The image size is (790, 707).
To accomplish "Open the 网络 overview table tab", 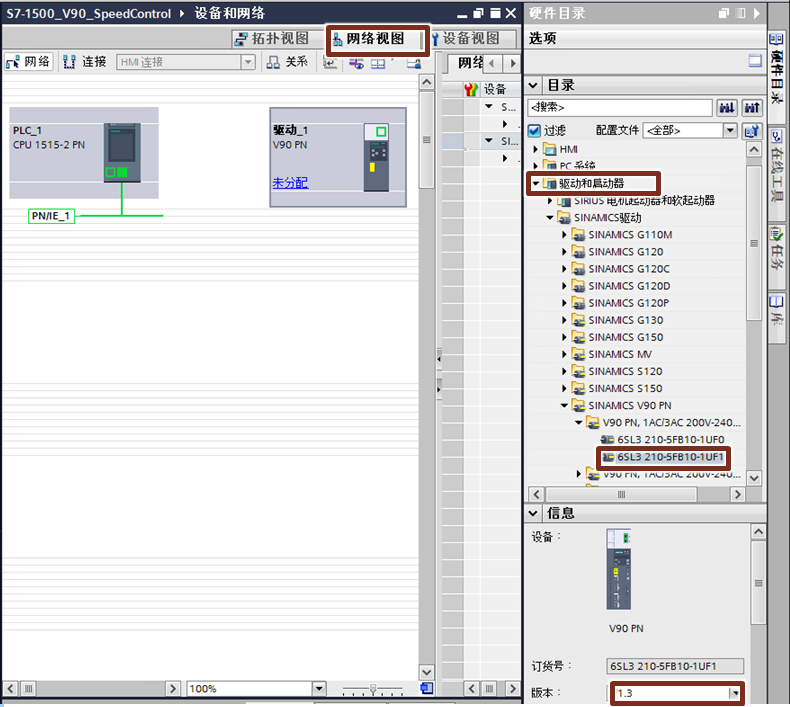I will pyautogui.click(x=467, y=62).
